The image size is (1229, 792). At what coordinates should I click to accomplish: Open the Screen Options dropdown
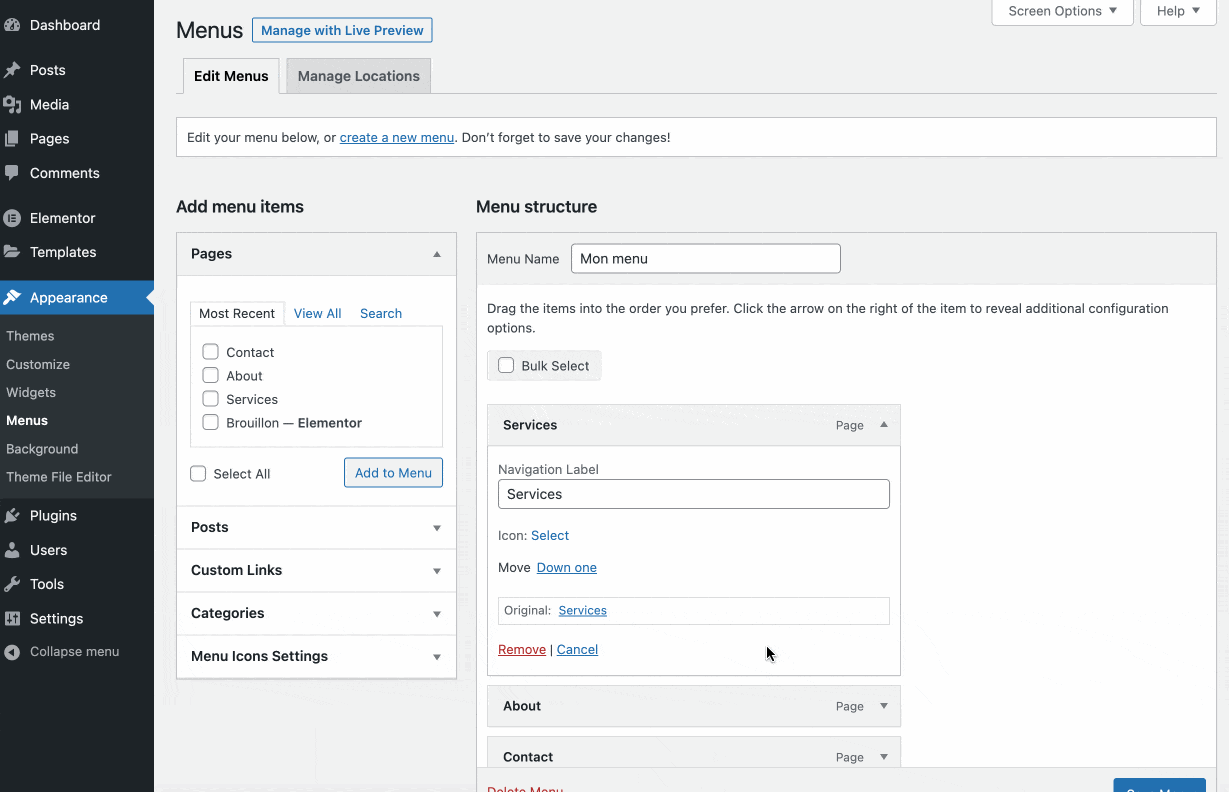point(1062,11)
